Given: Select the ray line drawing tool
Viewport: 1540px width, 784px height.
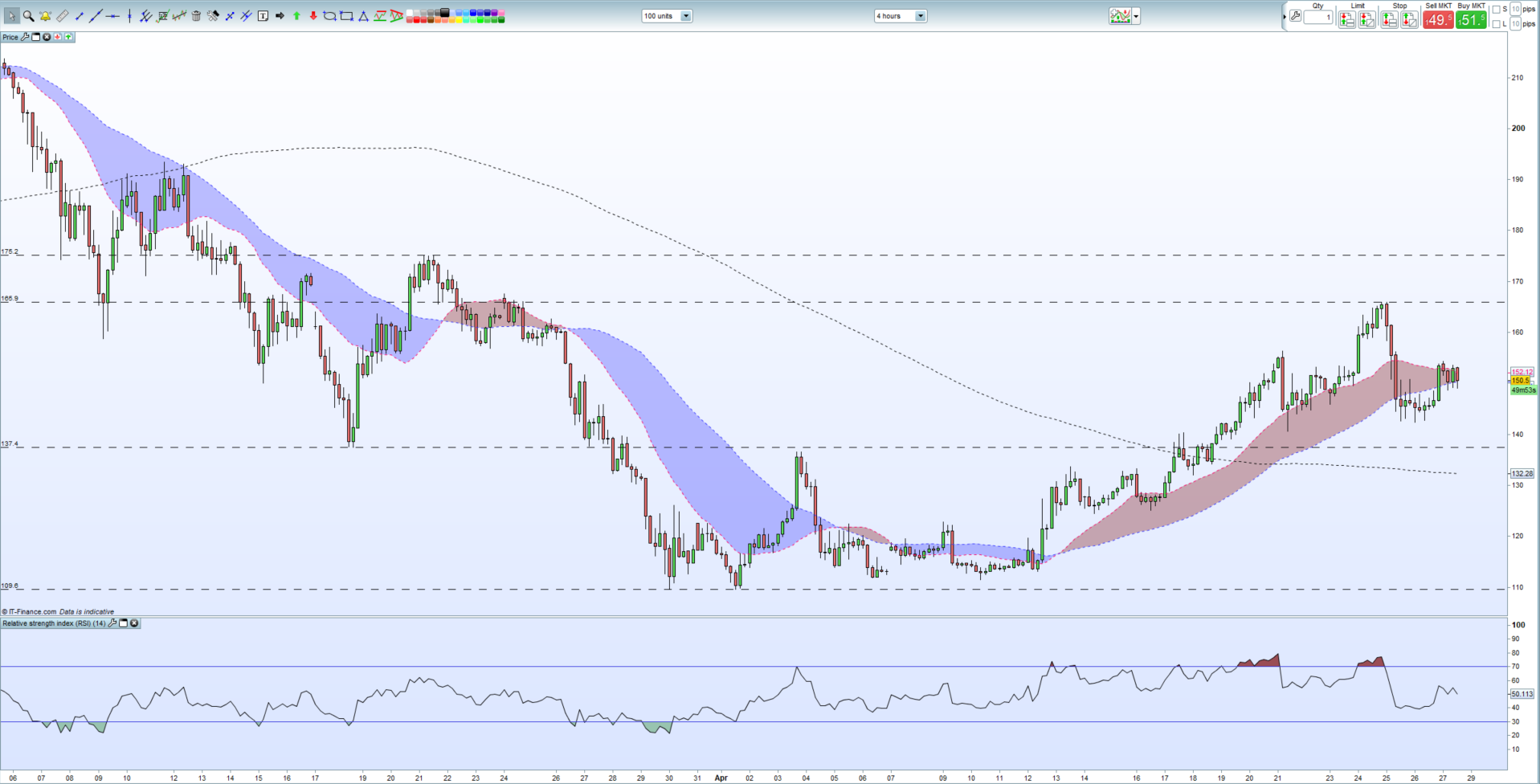Looking at the screenshot, I should pos(230,16).
